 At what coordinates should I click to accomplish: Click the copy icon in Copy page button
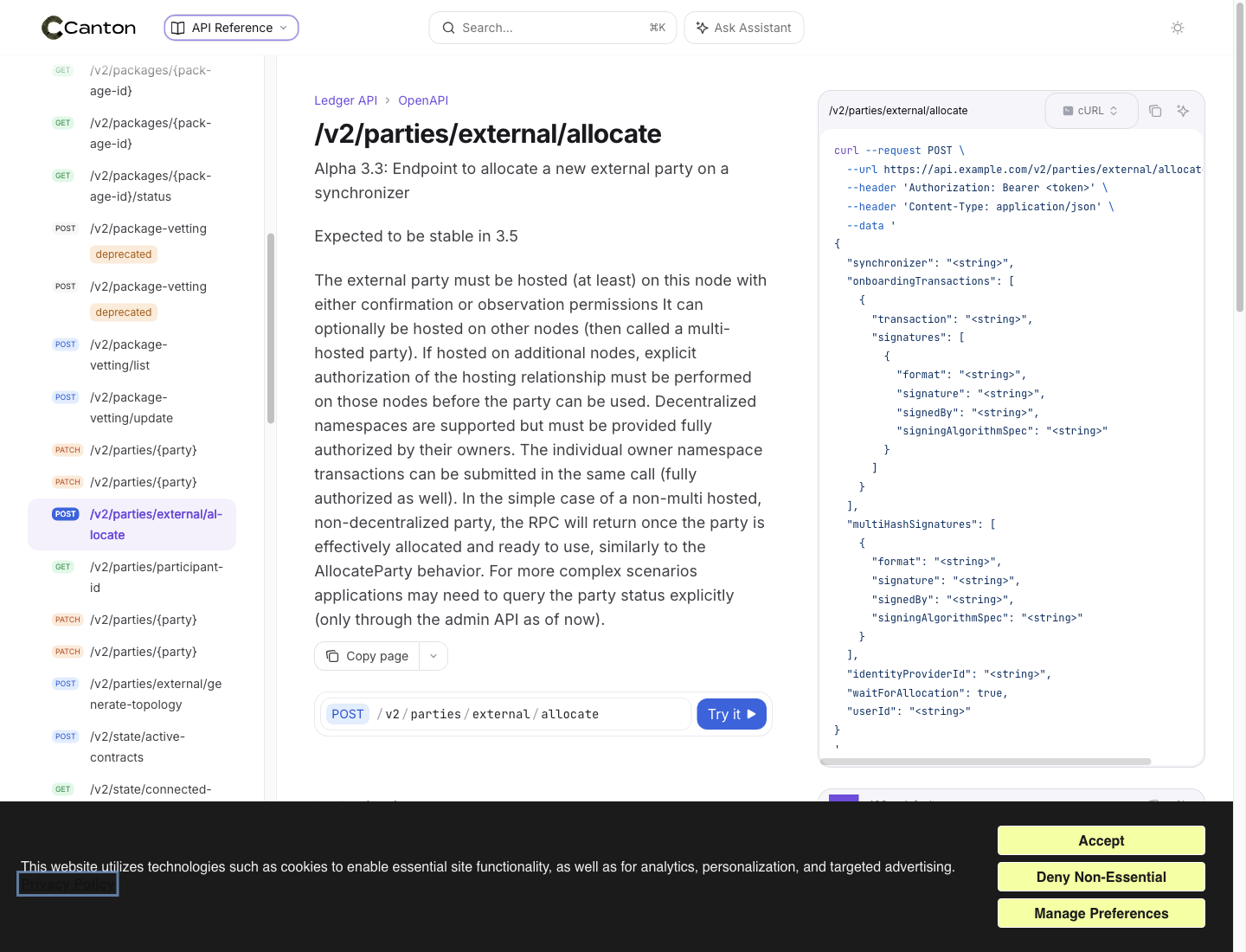pos(332,656)
